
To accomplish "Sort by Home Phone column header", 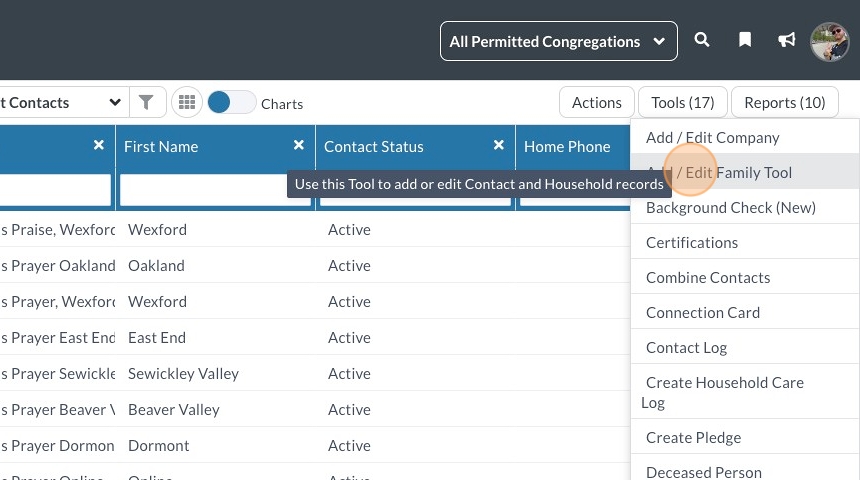I will point(567,146).
